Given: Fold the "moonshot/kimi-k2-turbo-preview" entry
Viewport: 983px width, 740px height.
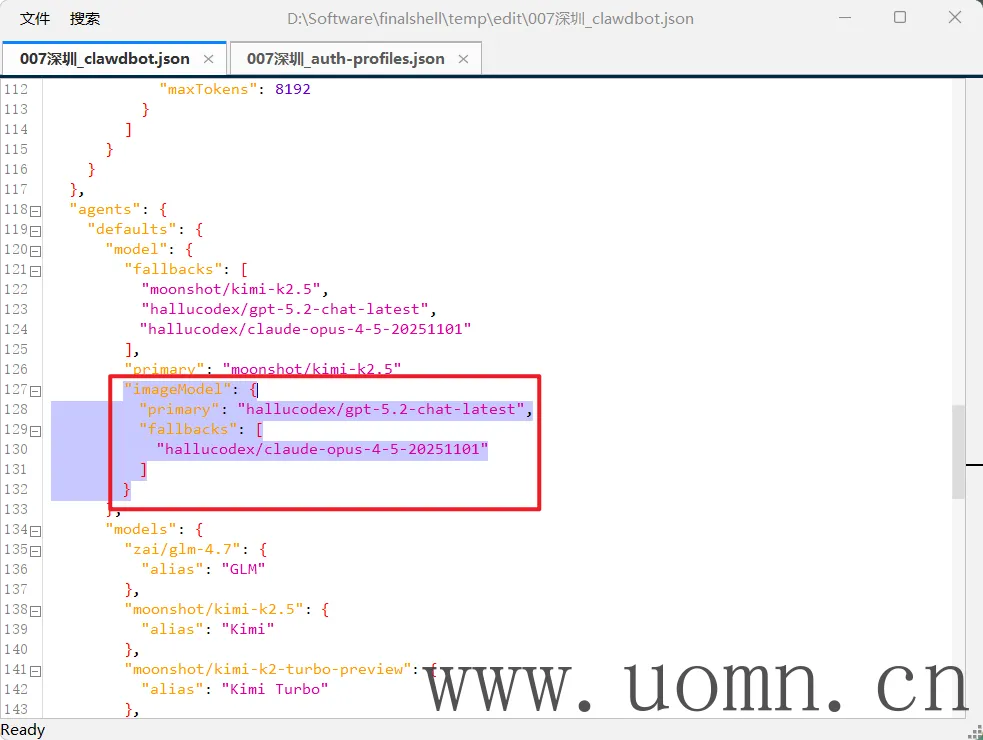Looking at the screenshot, I should [x=36, y=670].
